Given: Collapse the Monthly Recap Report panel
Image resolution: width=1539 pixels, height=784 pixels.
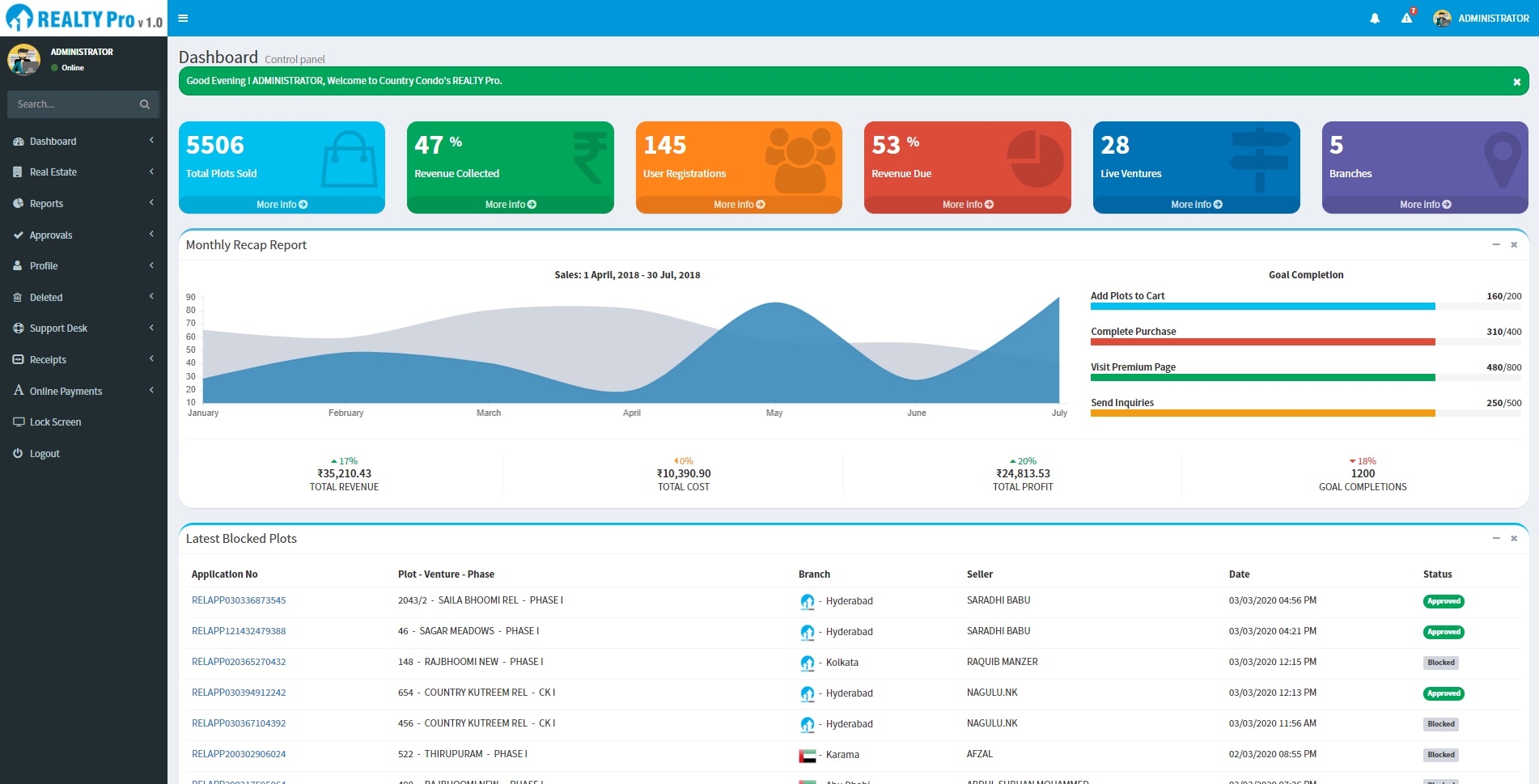Looking at the screenshot, I should tap(1496, 244).
